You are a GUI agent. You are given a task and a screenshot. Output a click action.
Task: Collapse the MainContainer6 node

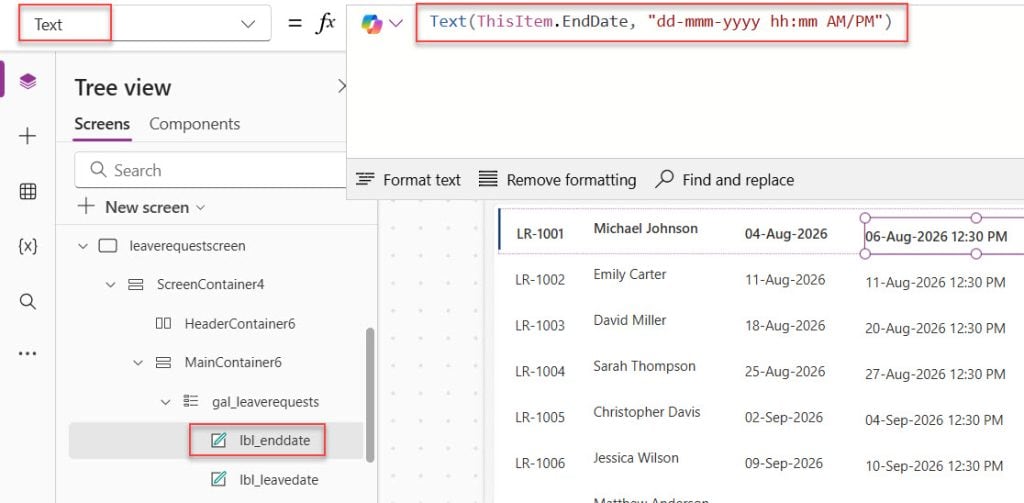click(138, 363)
